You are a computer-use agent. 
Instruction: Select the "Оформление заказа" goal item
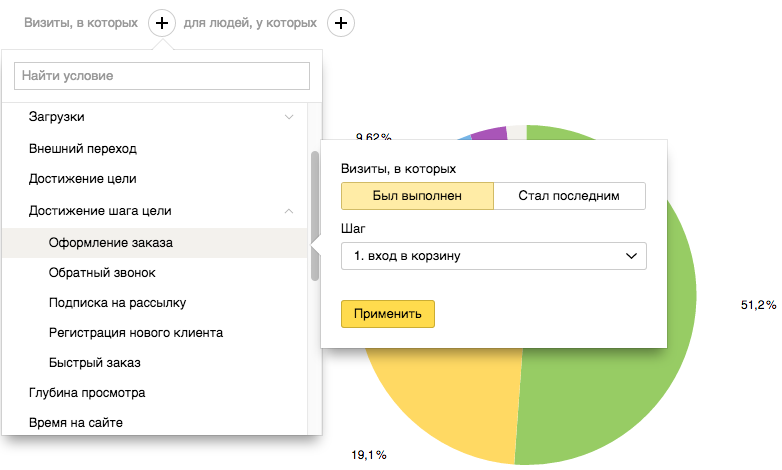click(x=116, y=242)
